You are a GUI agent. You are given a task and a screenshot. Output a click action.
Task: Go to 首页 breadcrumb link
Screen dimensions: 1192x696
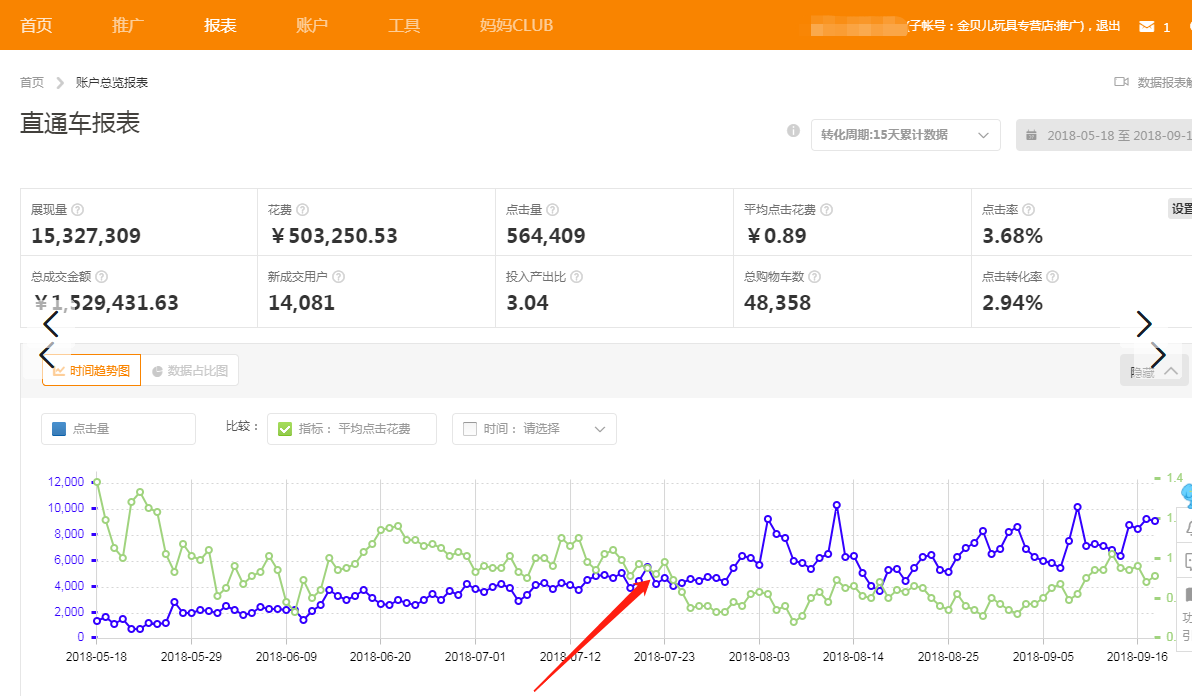[x=32, y=82]
